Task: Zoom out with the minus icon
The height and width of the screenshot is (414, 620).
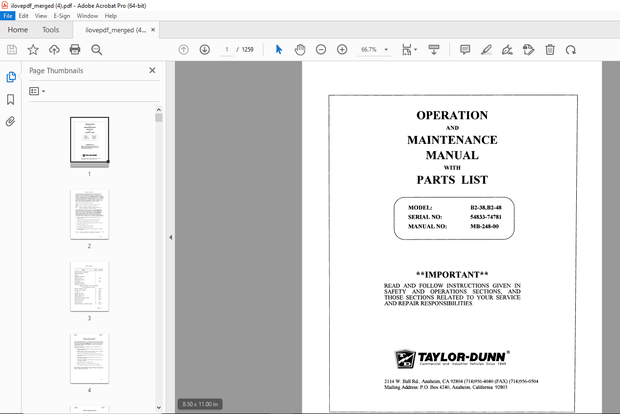Action: coord(321,50)
